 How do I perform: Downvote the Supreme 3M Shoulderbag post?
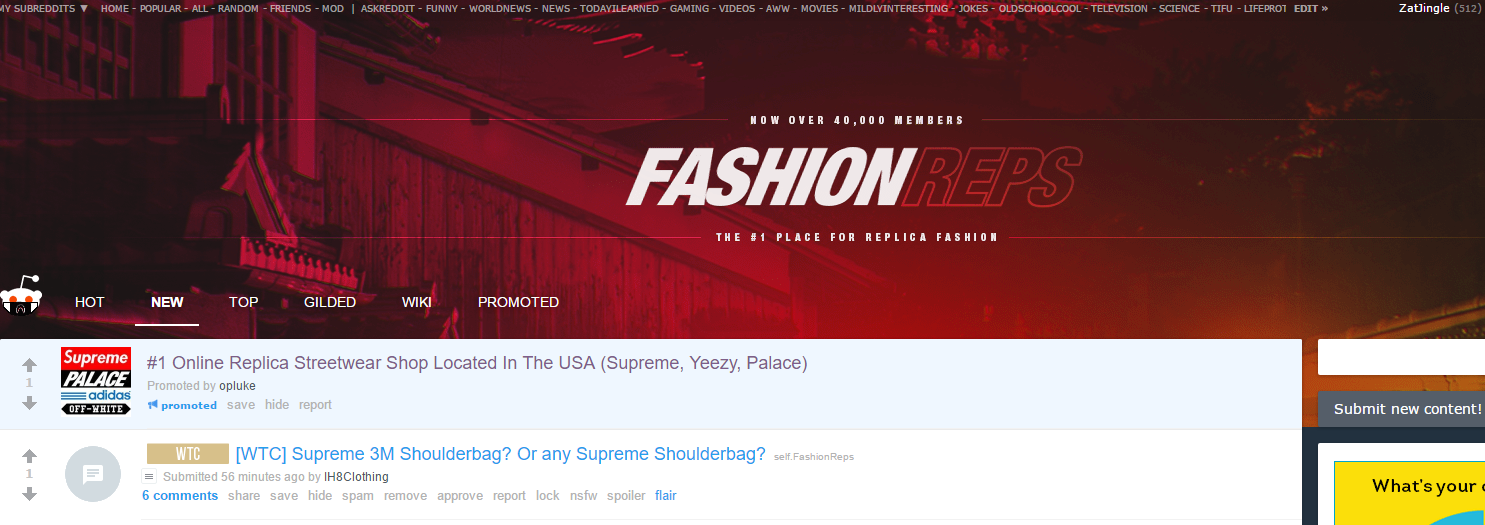coord(29,493)
